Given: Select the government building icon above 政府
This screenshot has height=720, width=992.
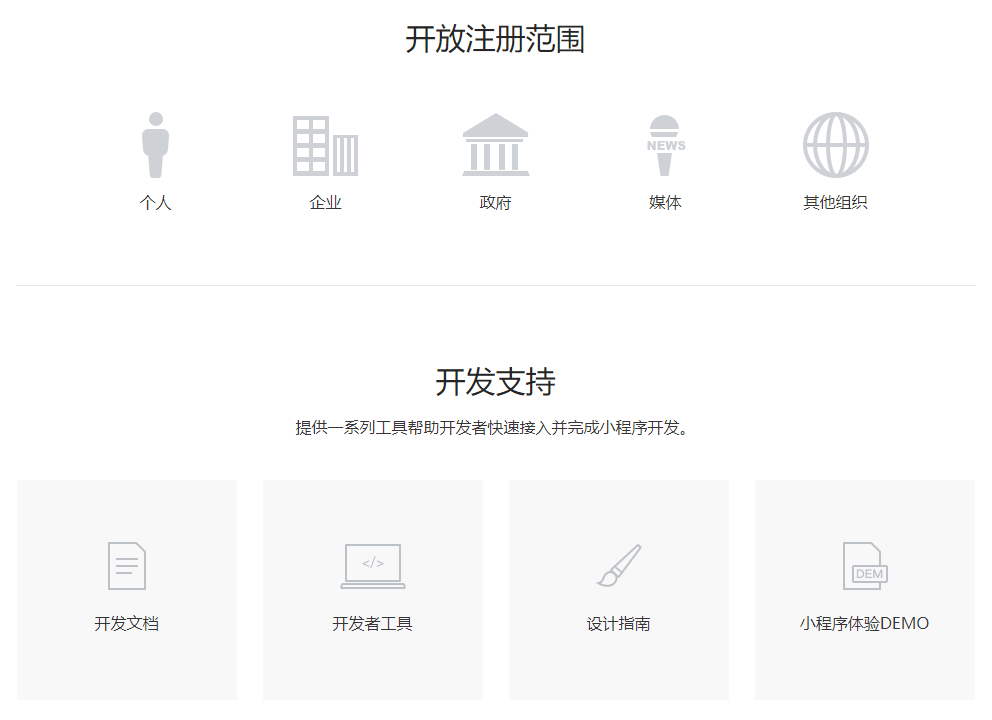Looking at the screenshot, I should (495, 145).
